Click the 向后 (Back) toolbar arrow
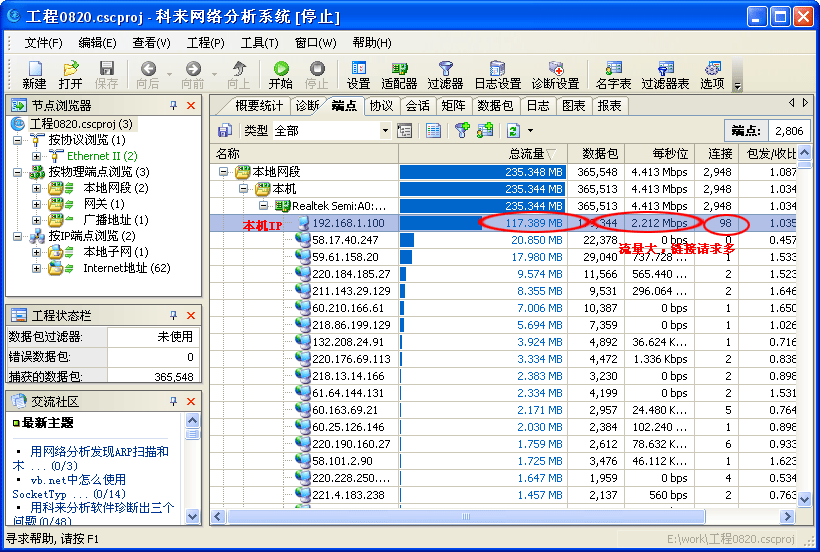Screen dimensions: 820x552 148,75
